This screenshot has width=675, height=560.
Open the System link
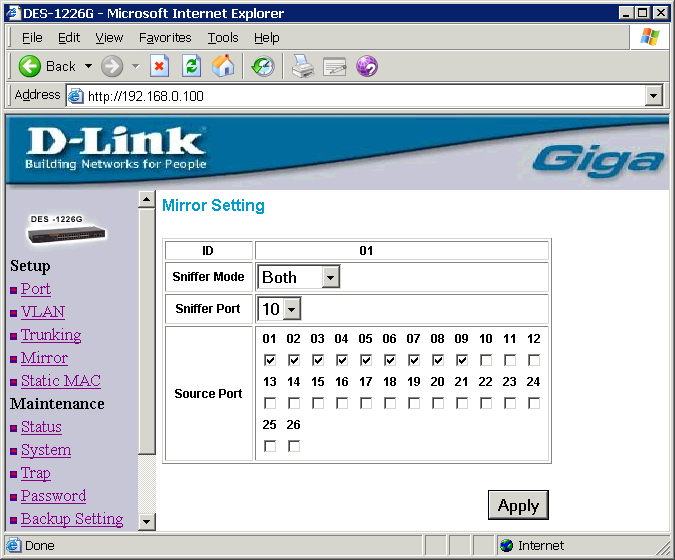coord(46,450)
